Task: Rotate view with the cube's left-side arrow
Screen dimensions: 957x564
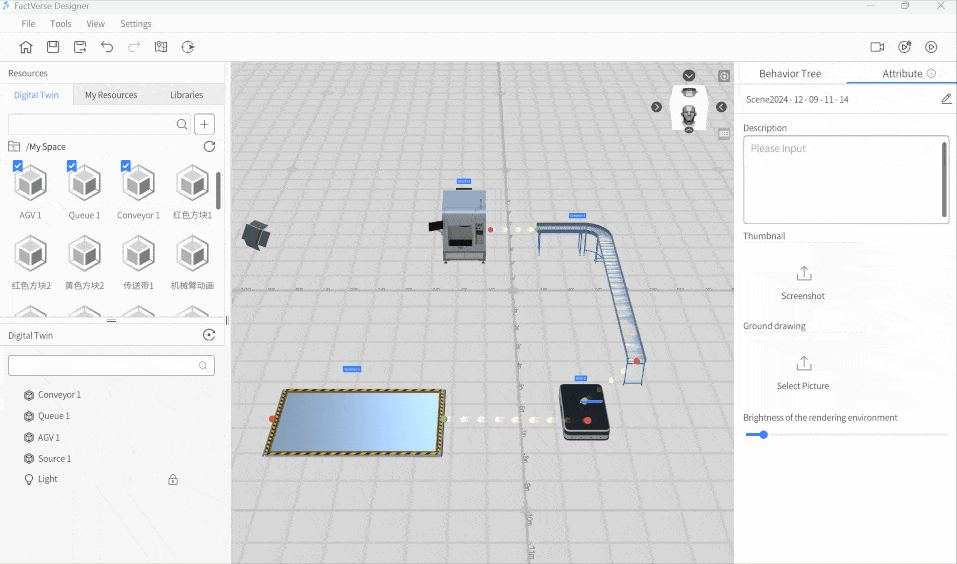Action: coord(657,107)
